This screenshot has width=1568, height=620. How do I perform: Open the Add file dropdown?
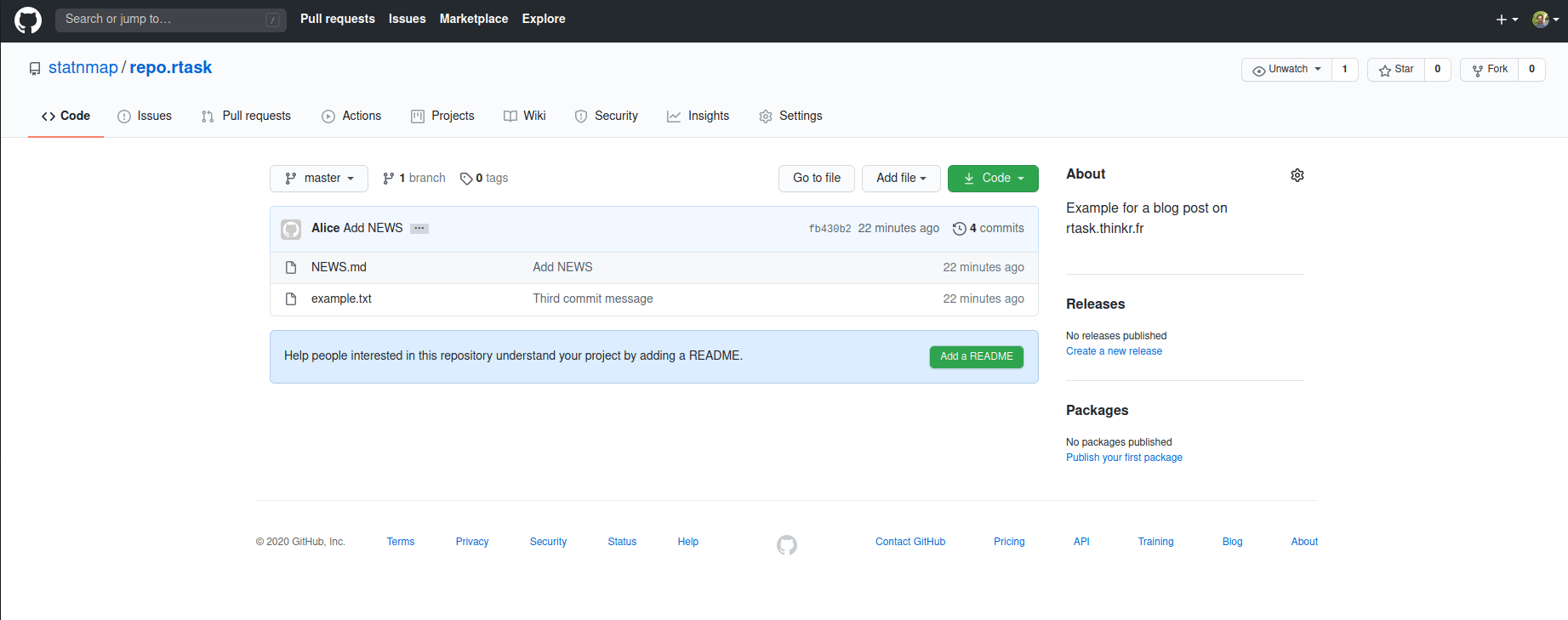[901, 179]
